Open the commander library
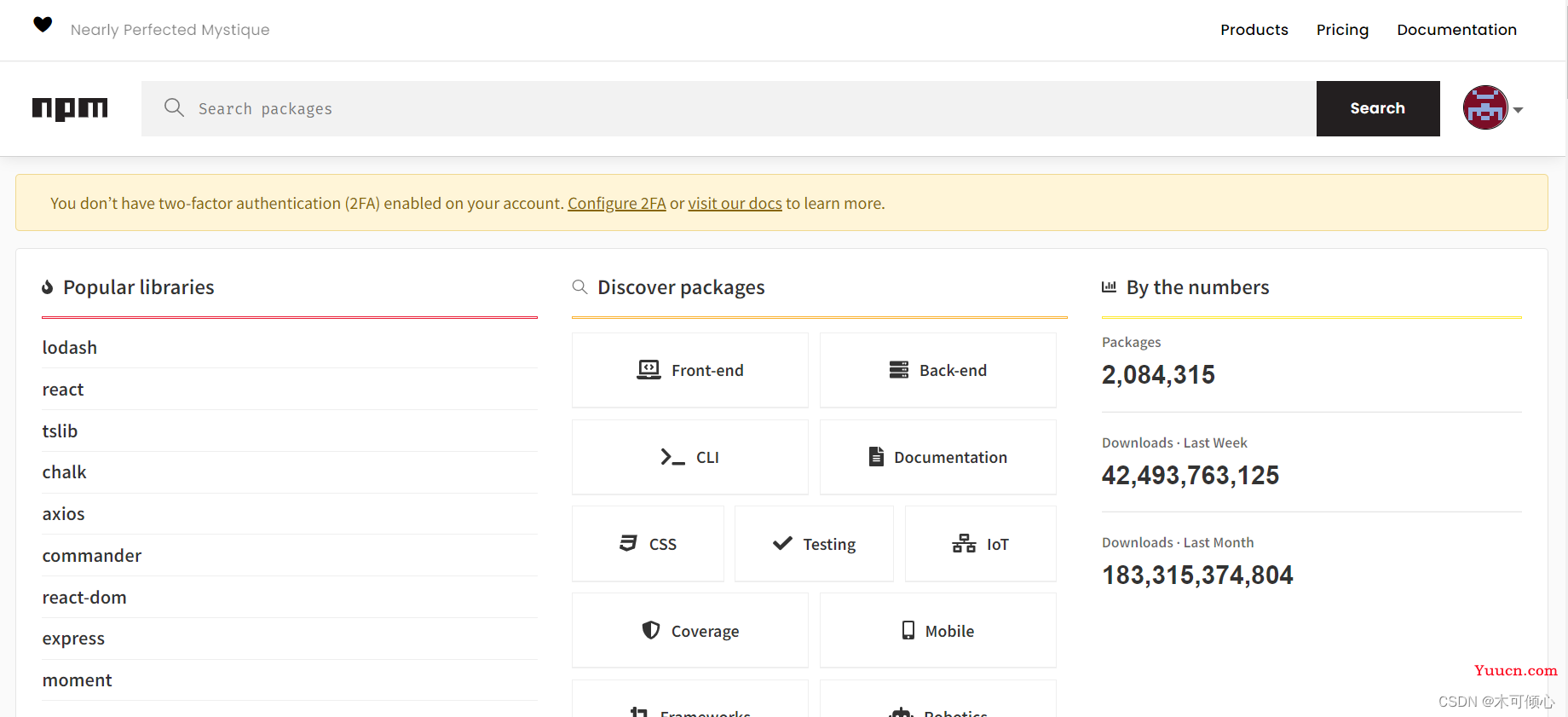 coord(92,556)
